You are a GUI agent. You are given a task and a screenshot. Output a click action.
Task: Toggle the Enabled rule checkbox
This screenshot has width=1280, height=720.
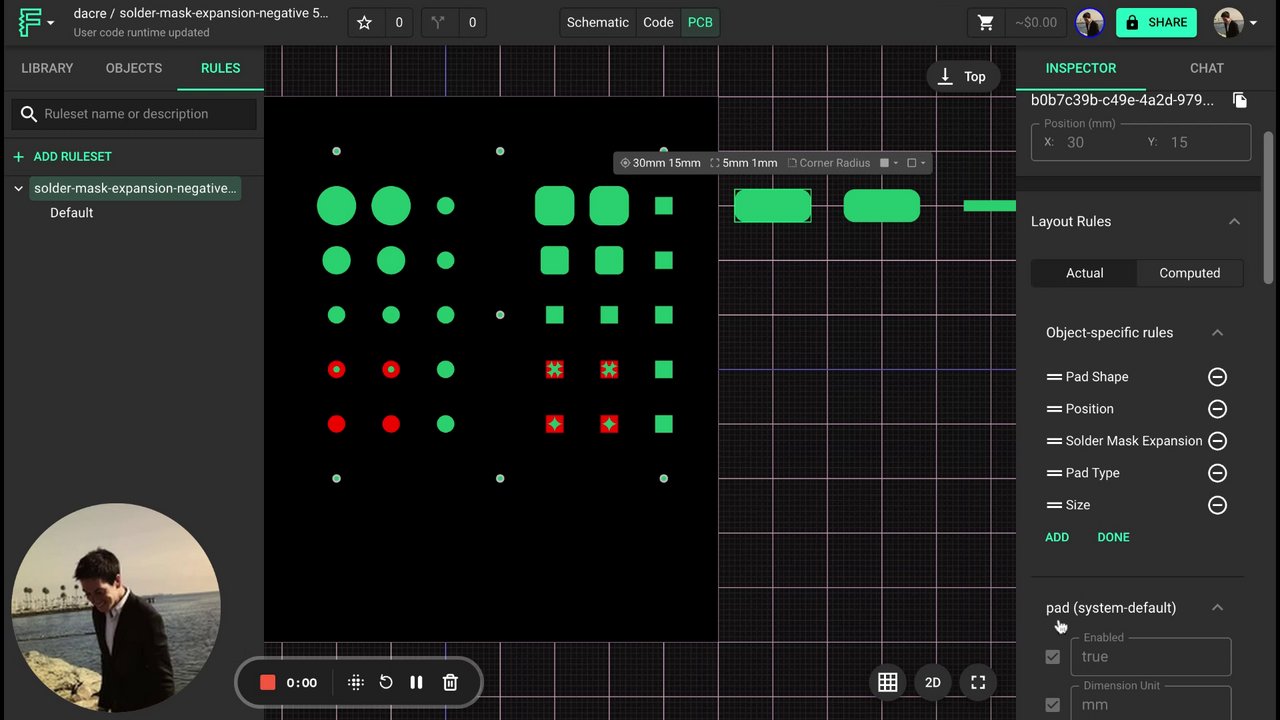tap(1053, 657)
